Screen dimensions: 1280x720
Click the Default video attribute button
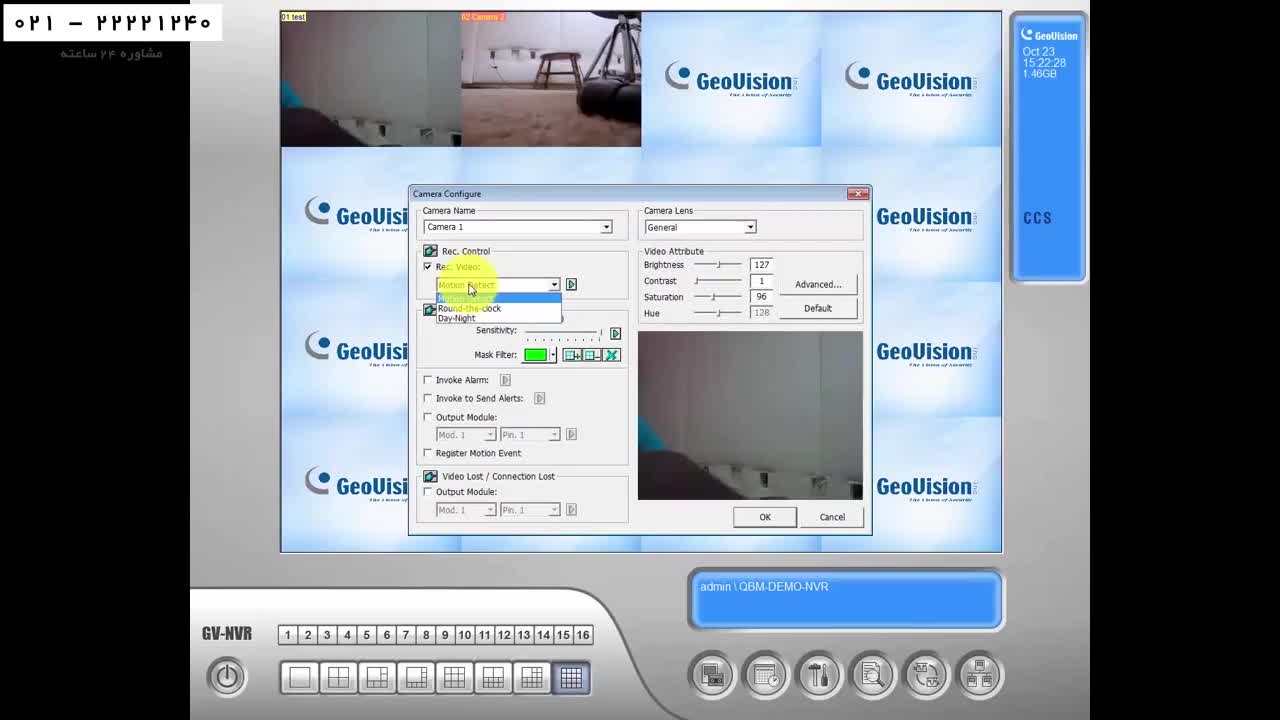click(818, 308)
